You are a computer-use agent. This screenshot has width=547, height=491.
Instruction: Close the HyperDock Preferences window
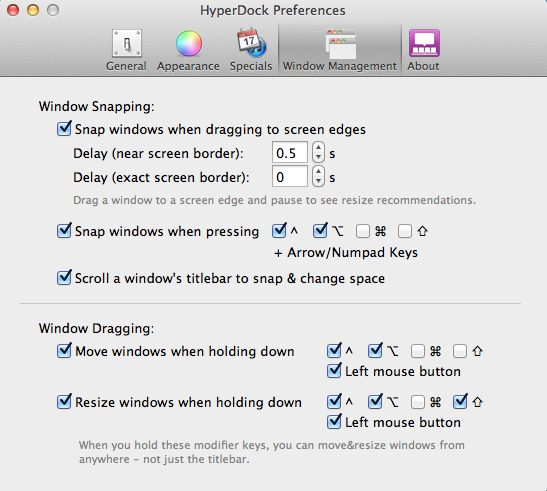13,10
